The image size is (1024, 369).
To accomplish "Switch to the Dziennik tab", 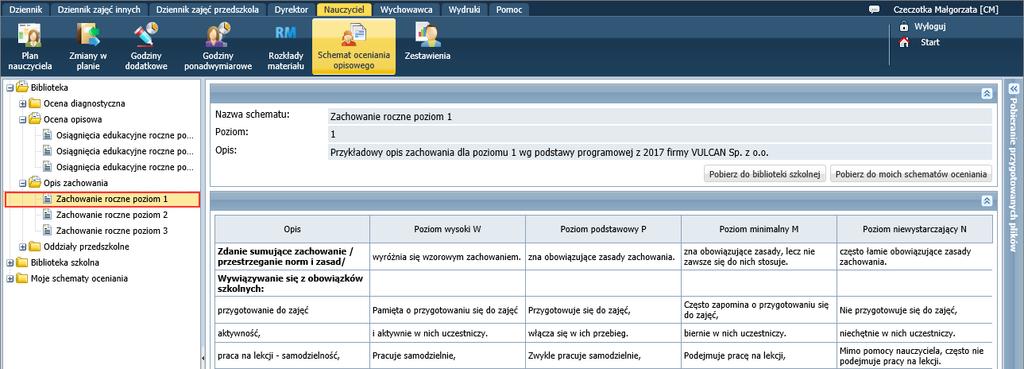I will (x=25, y=10).
